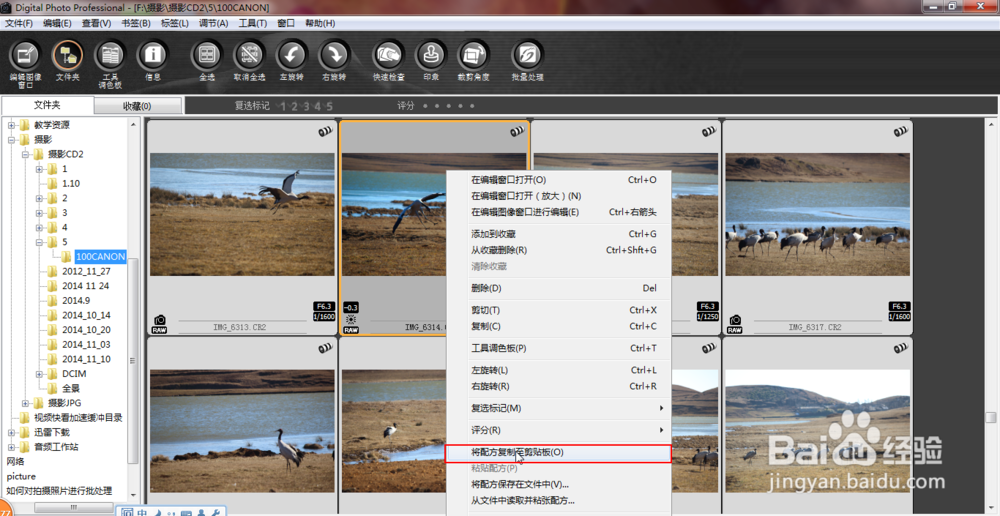Choose 工具调色板(P) in context menu
Screen dimensions: 1000x516
(558, 348)
